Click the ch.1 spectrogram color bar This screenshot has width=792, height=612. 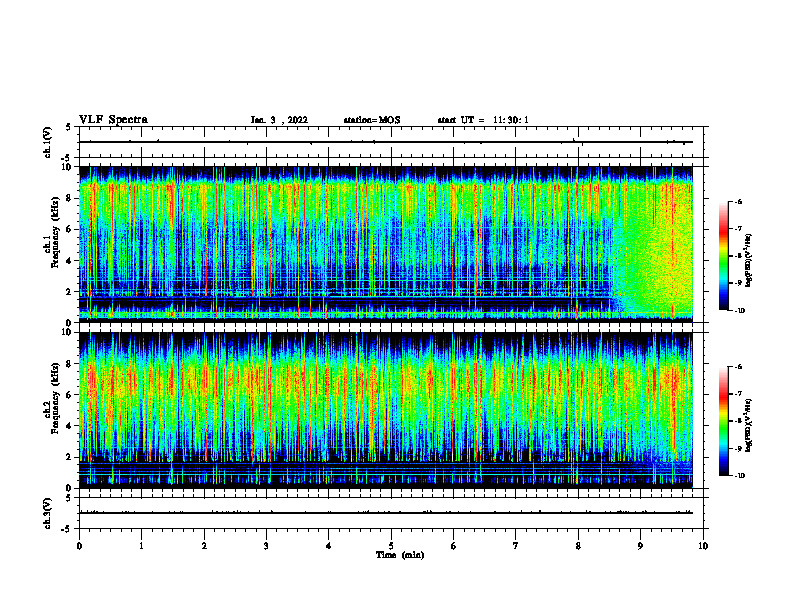[723, 256]
